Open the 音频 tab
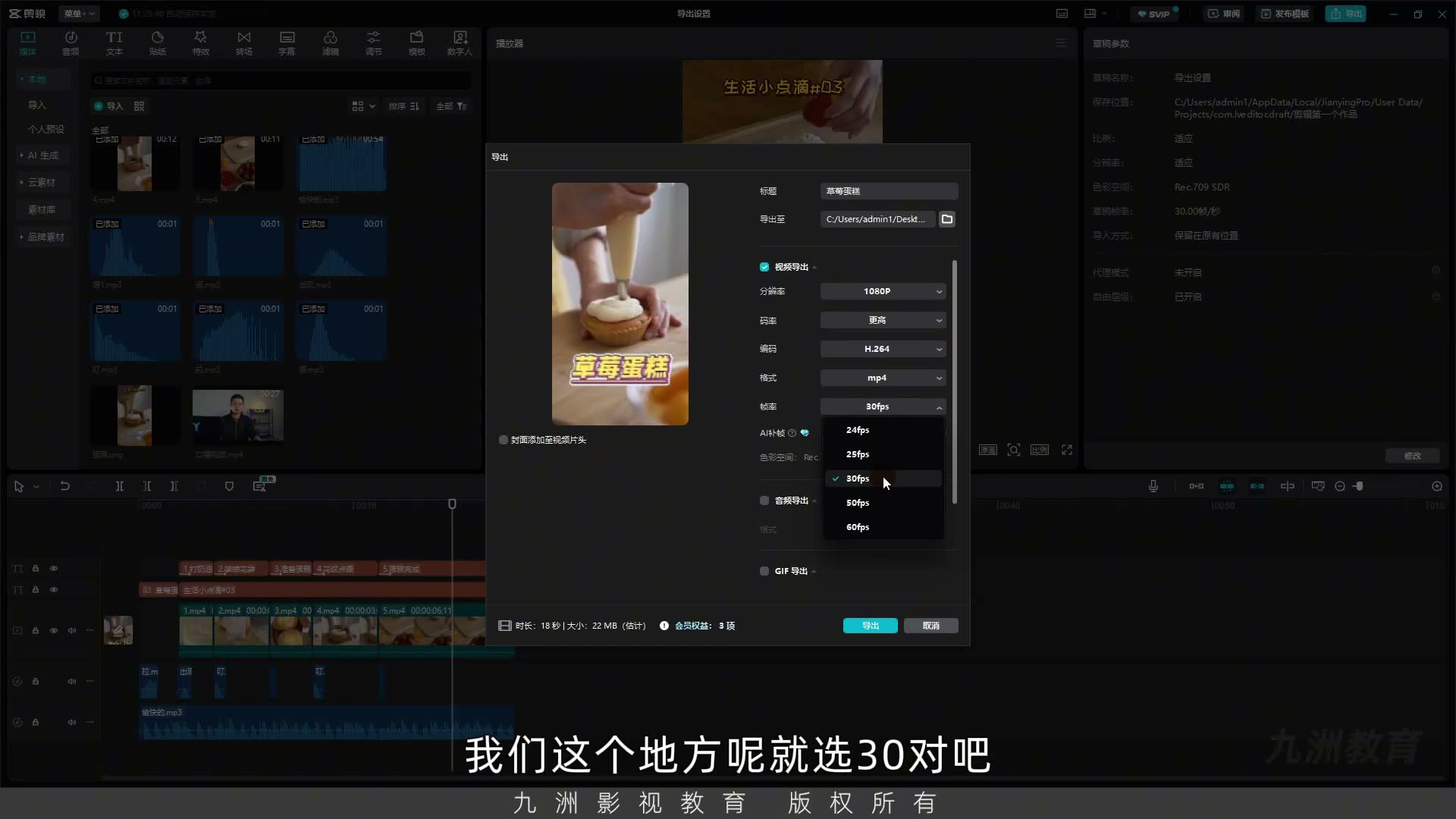This screenshot has width=1456, height=819. tap(71, 43)
